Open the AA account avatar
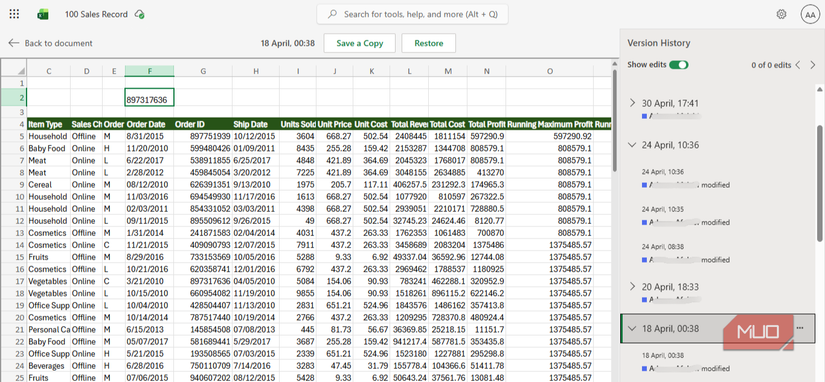The image size is (825, 382). point(809,15)
